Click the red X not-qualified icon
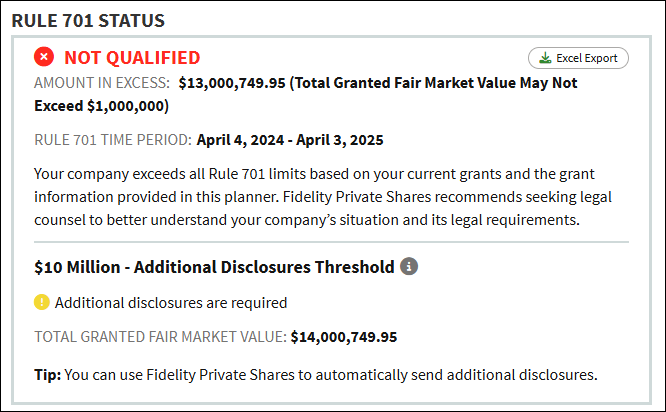The height and width of the screenshot is (412, 666). 44,56
